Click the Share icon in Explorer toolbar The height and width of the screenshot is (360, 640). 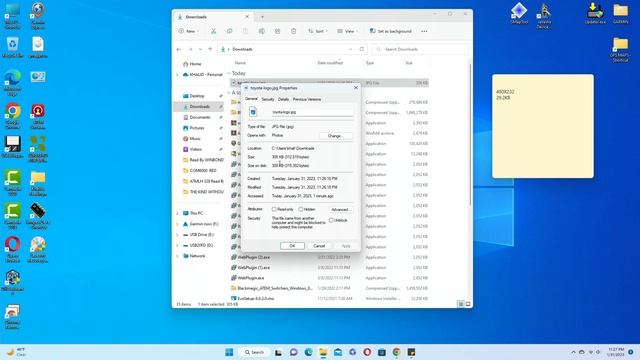click(278, 31)
